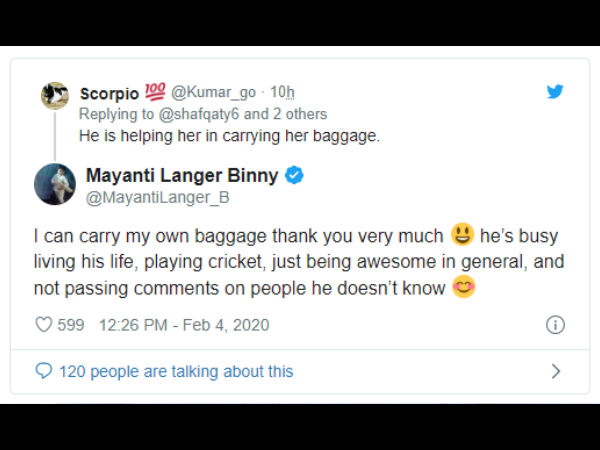This screenshot has height=450, width=600.
Task: Open Scorpio's profile picture
Action: [x=55, y=95]
